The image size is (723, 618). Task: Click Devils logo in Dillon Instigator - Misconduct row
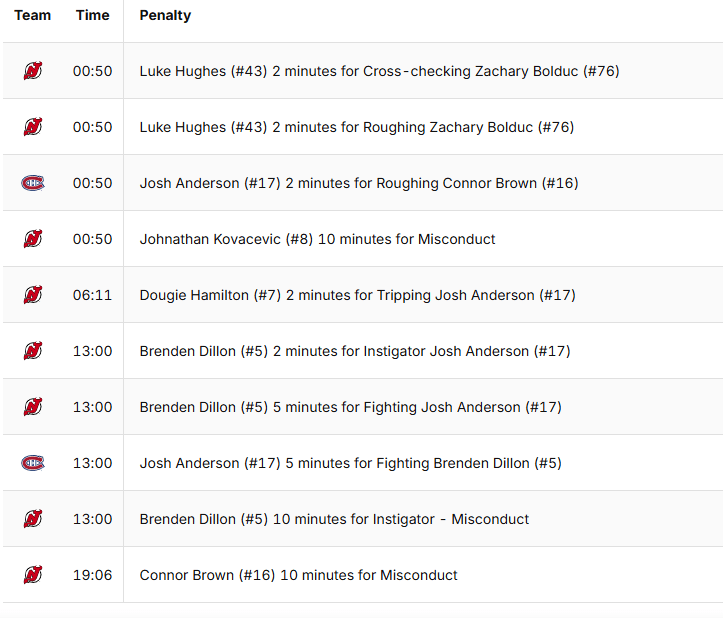tap(33, 519)
